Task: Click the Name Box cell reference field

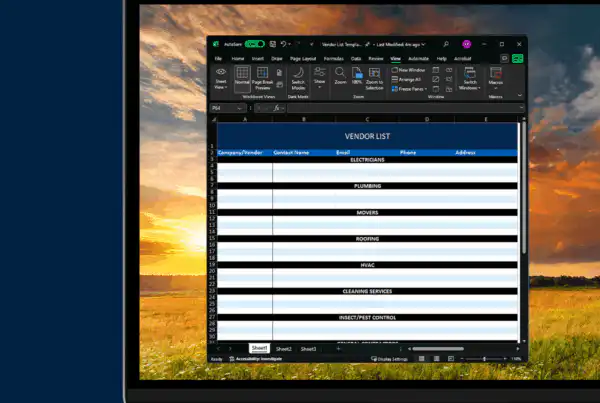Action: (227, 108)
